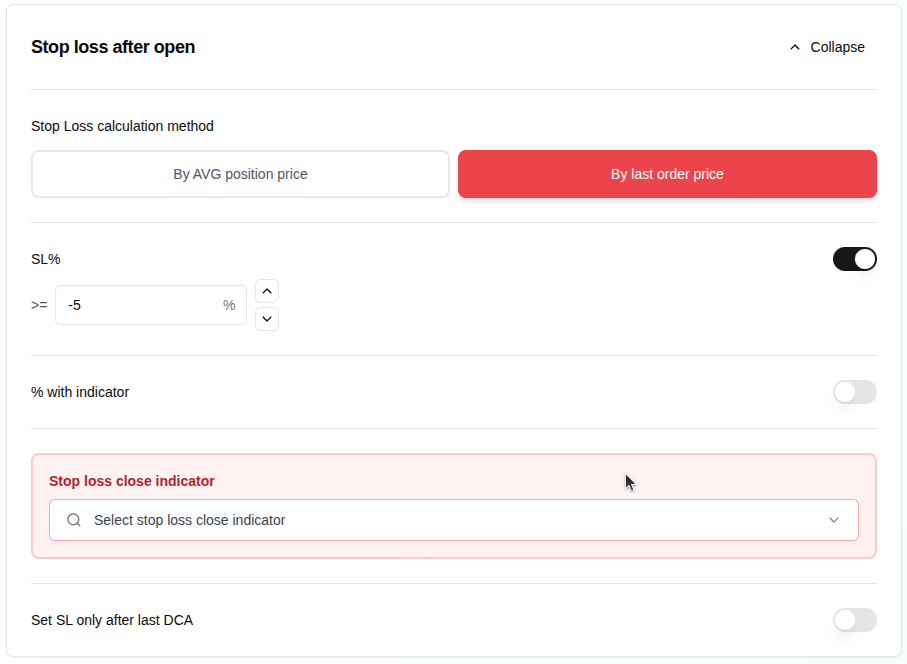Click the 'Stop loss after open' heading

[x=113, y=47]
